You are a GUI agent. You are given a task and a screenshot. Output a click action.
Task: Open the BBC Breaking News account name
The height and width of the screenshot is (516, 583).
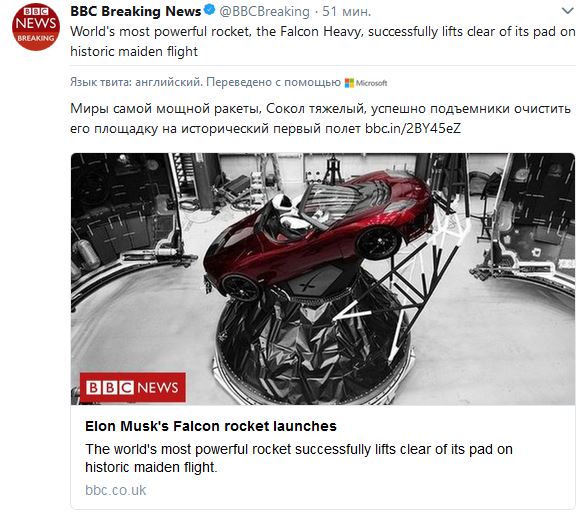(136, 11)
